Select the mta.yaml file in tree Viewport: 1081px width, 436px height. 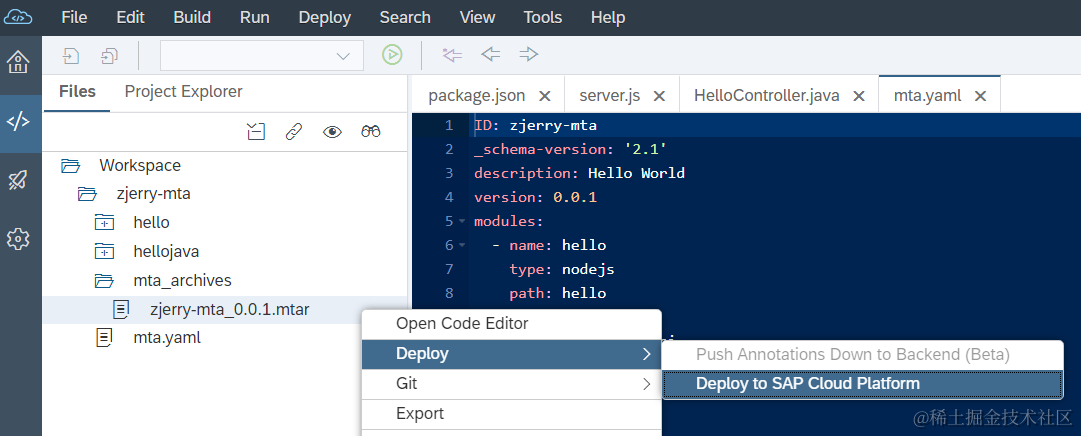pyautogui.click(x=167, y=338)
